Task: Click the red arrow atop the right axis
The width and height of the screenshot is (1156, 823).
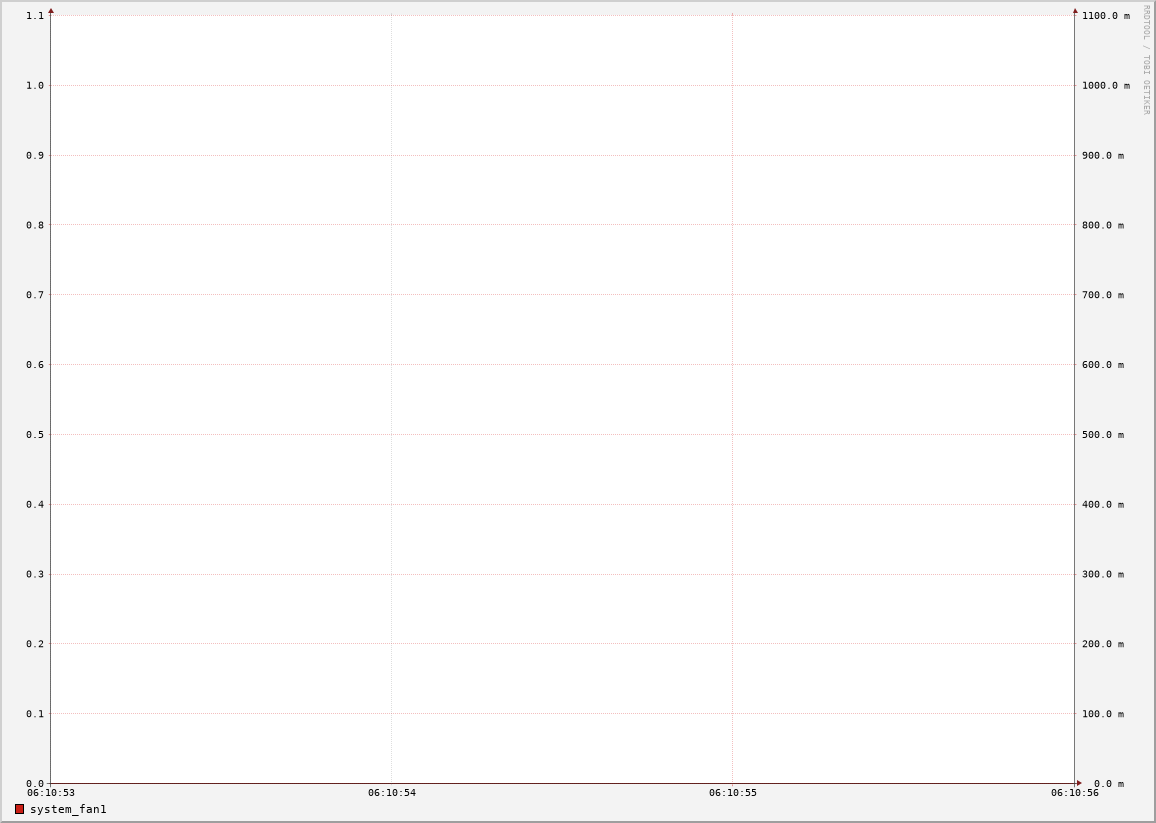Action: point(1075,11)
